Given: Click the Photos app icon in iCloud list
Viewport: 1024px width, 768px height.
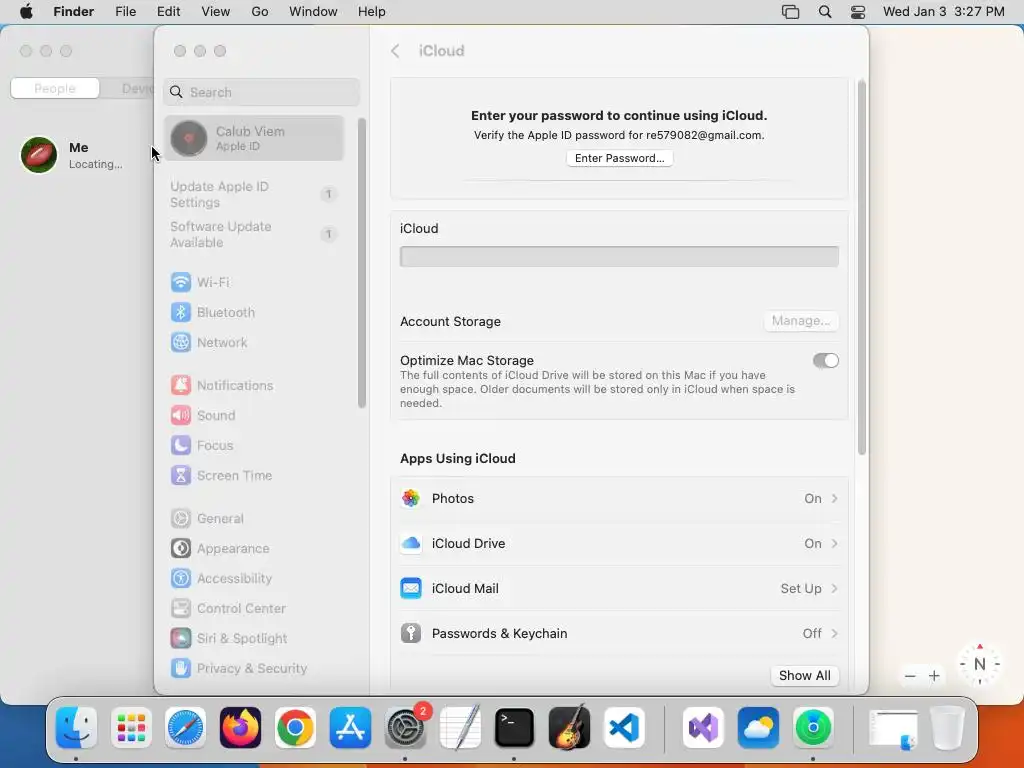Looking at the screenshot, I should pos(411,498).
